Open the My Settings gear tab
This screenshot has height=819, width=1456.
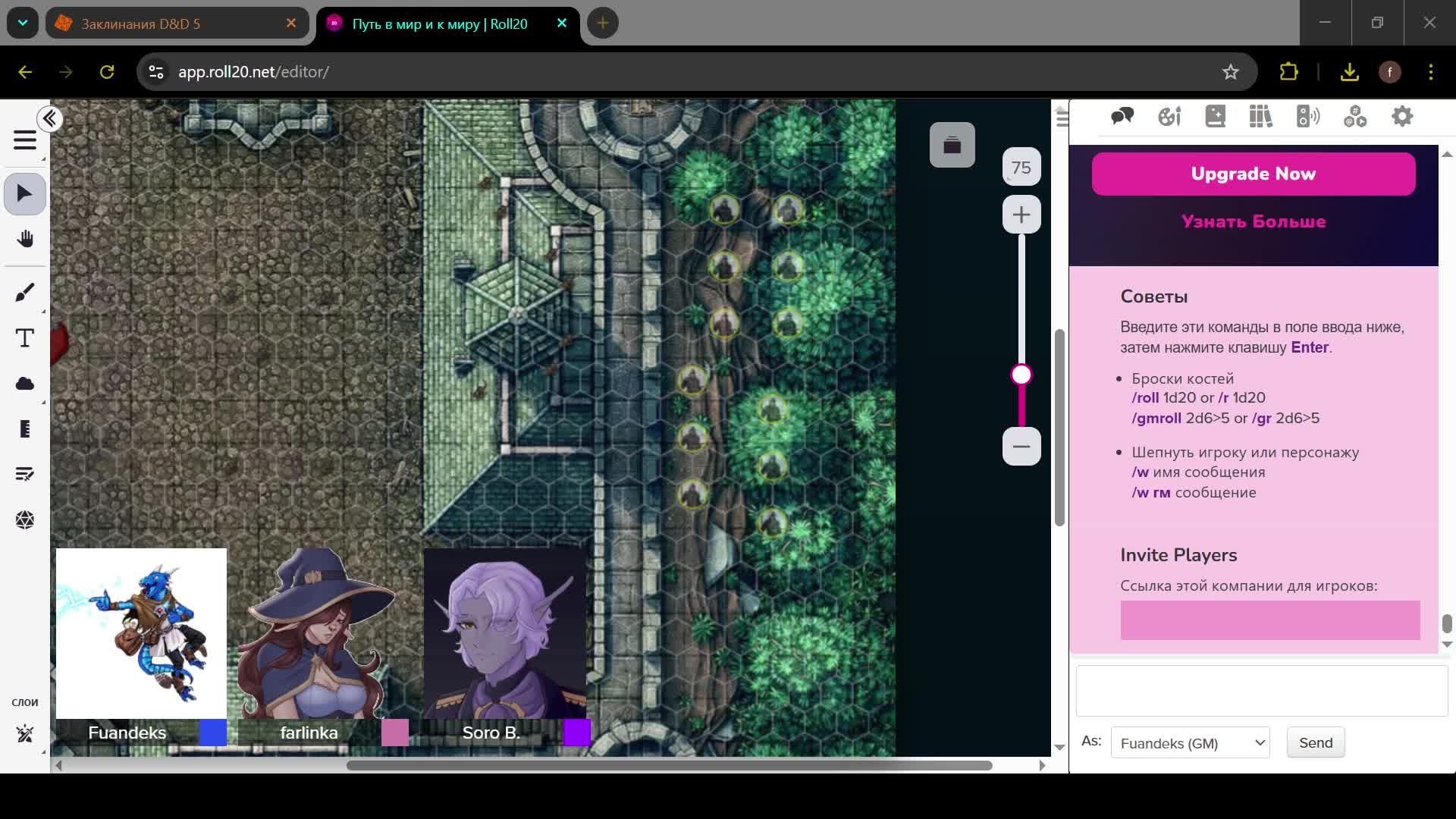tap(1402, 117)
